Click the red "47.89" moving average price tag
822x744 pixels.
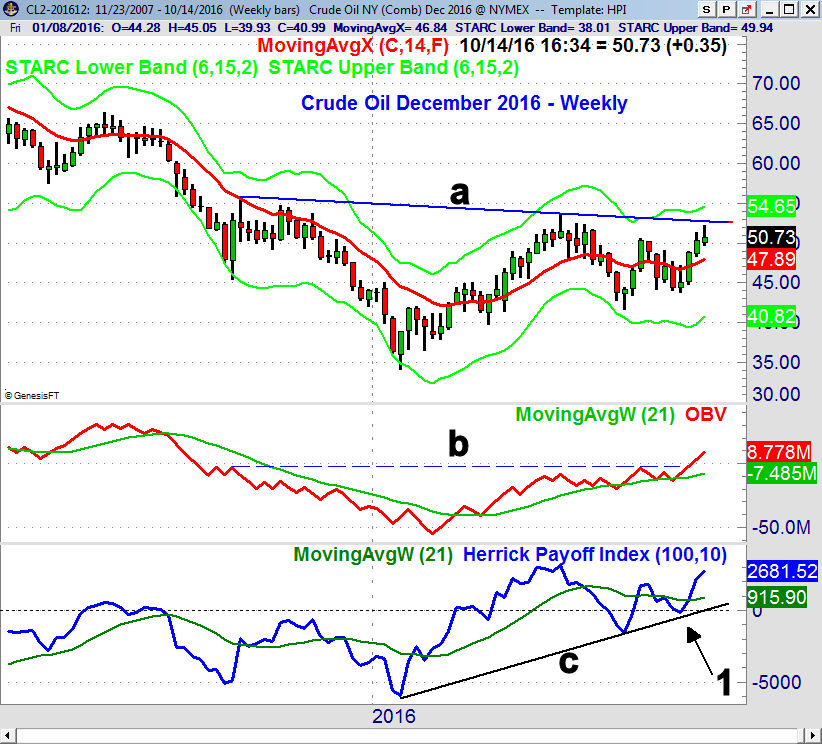[x=771, y=260]
